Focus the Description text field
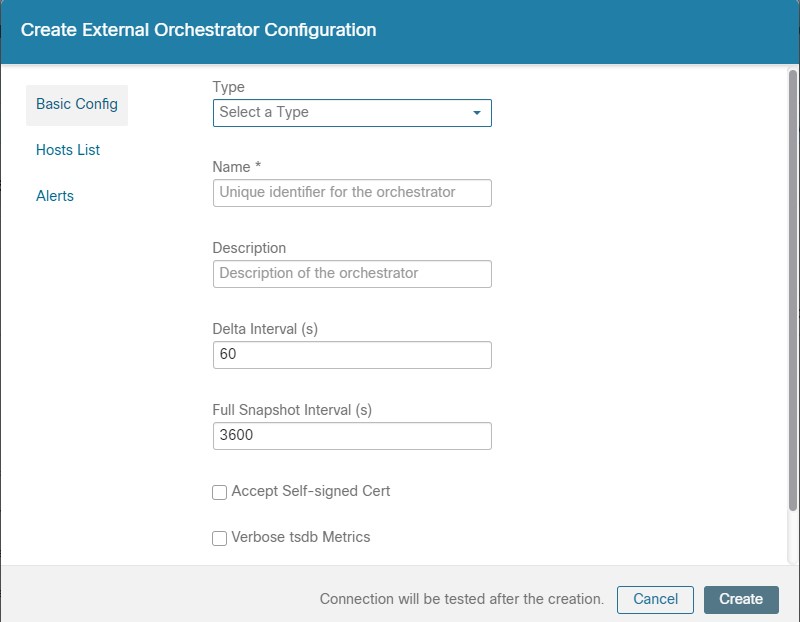 pos(352,274)
